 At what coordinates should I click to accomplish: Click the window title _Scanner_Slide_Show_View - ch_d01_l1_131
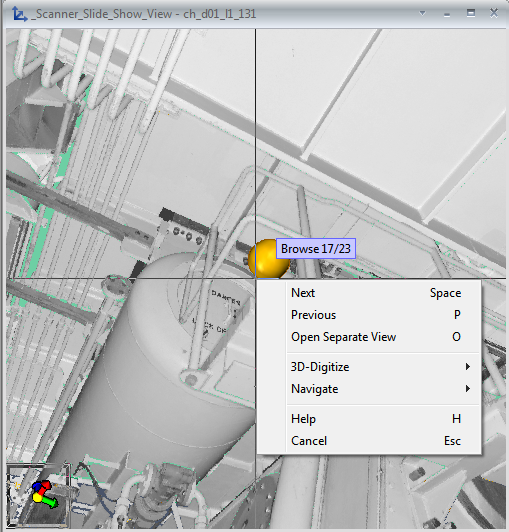143,14
